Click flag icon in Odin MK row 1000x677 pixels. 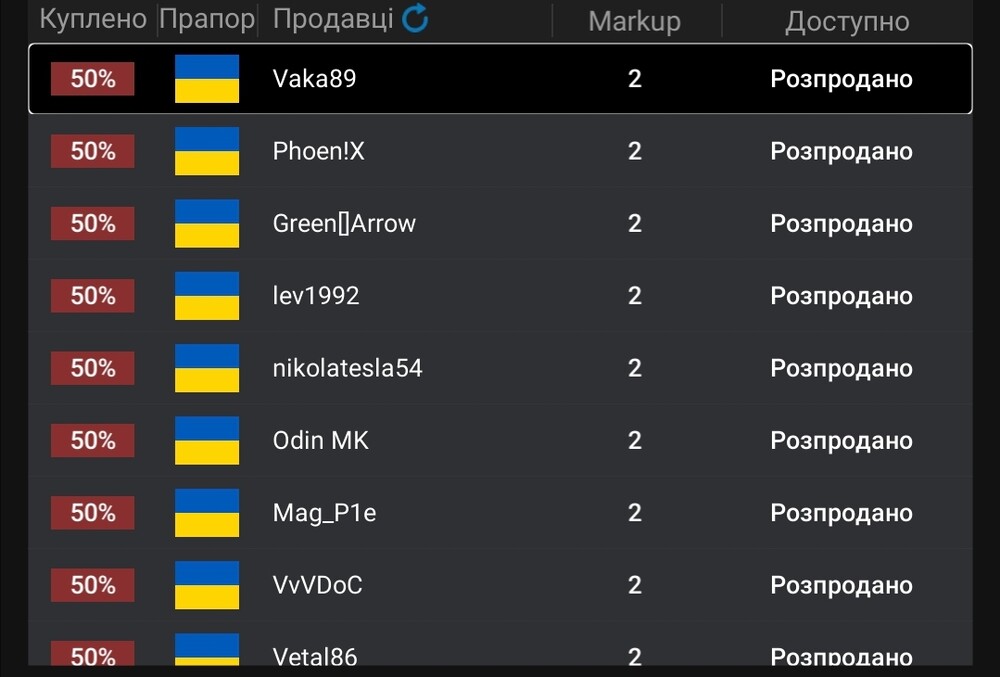(207, 440)
